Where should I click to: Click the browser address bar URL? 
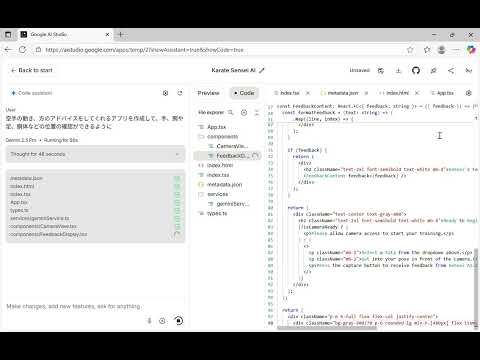(144, 50)
